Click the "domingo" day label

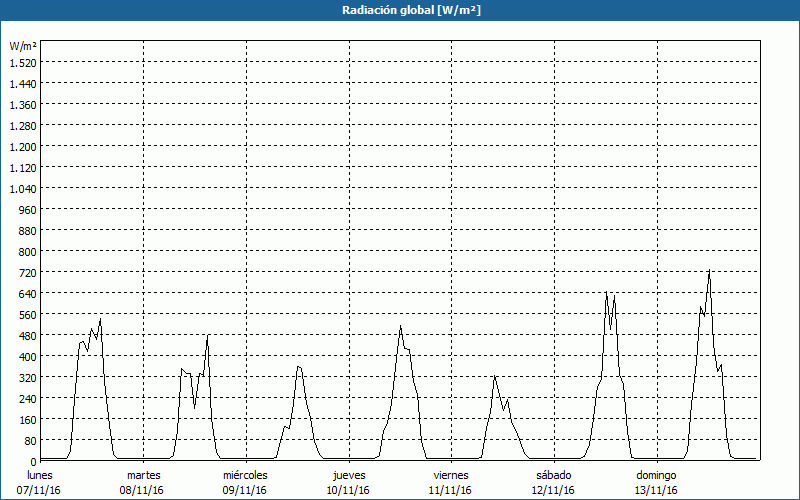pyautogui.click(x=656, y=475)
